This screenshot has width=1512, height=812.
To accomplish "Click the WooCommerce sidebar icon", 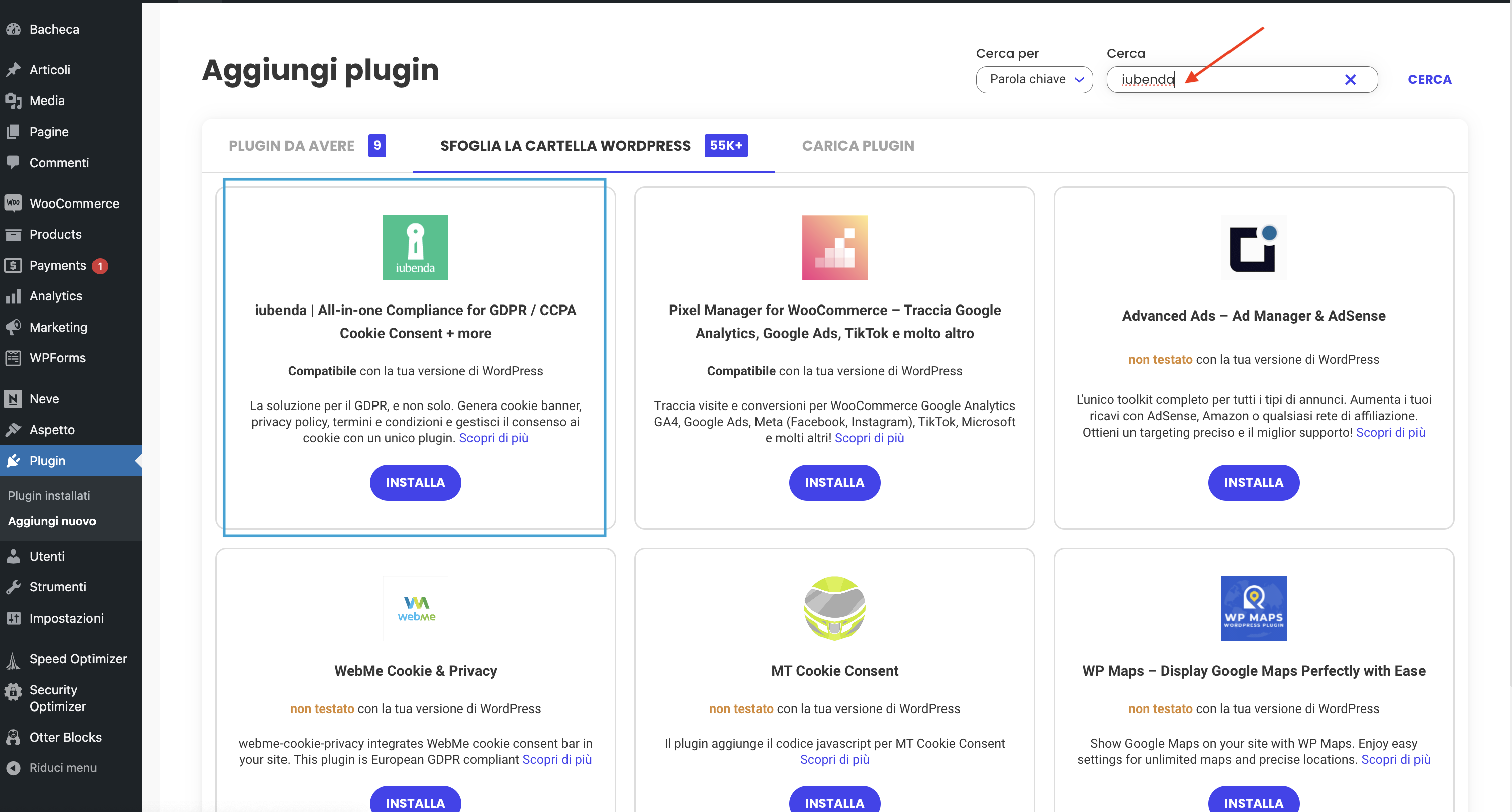I will (x=14, y=203).
